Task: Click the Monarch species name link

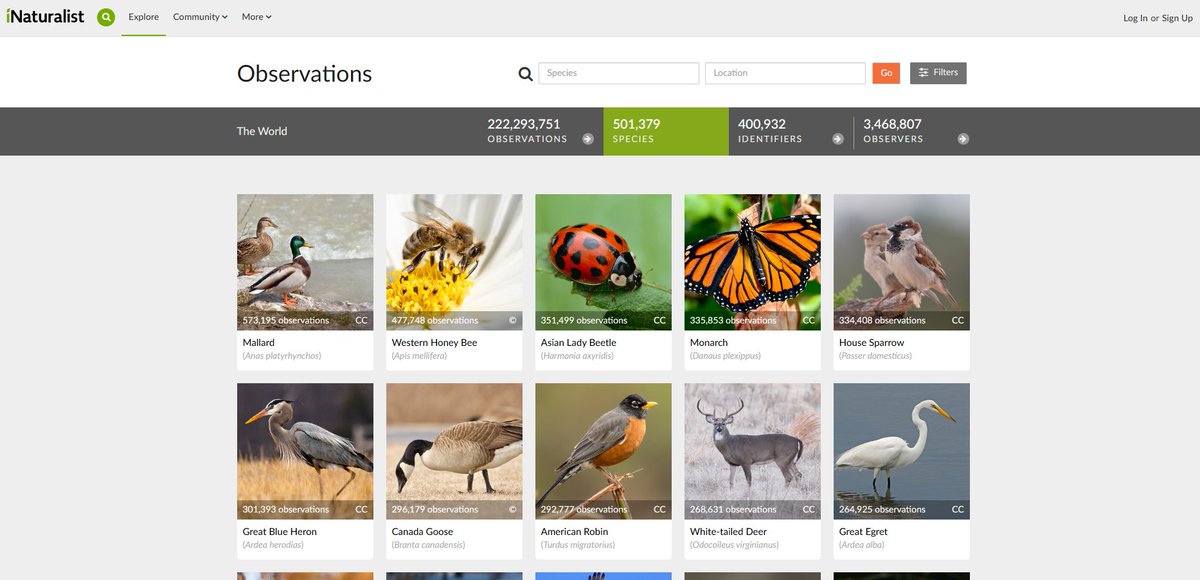Action: click(x=709, y=343)
